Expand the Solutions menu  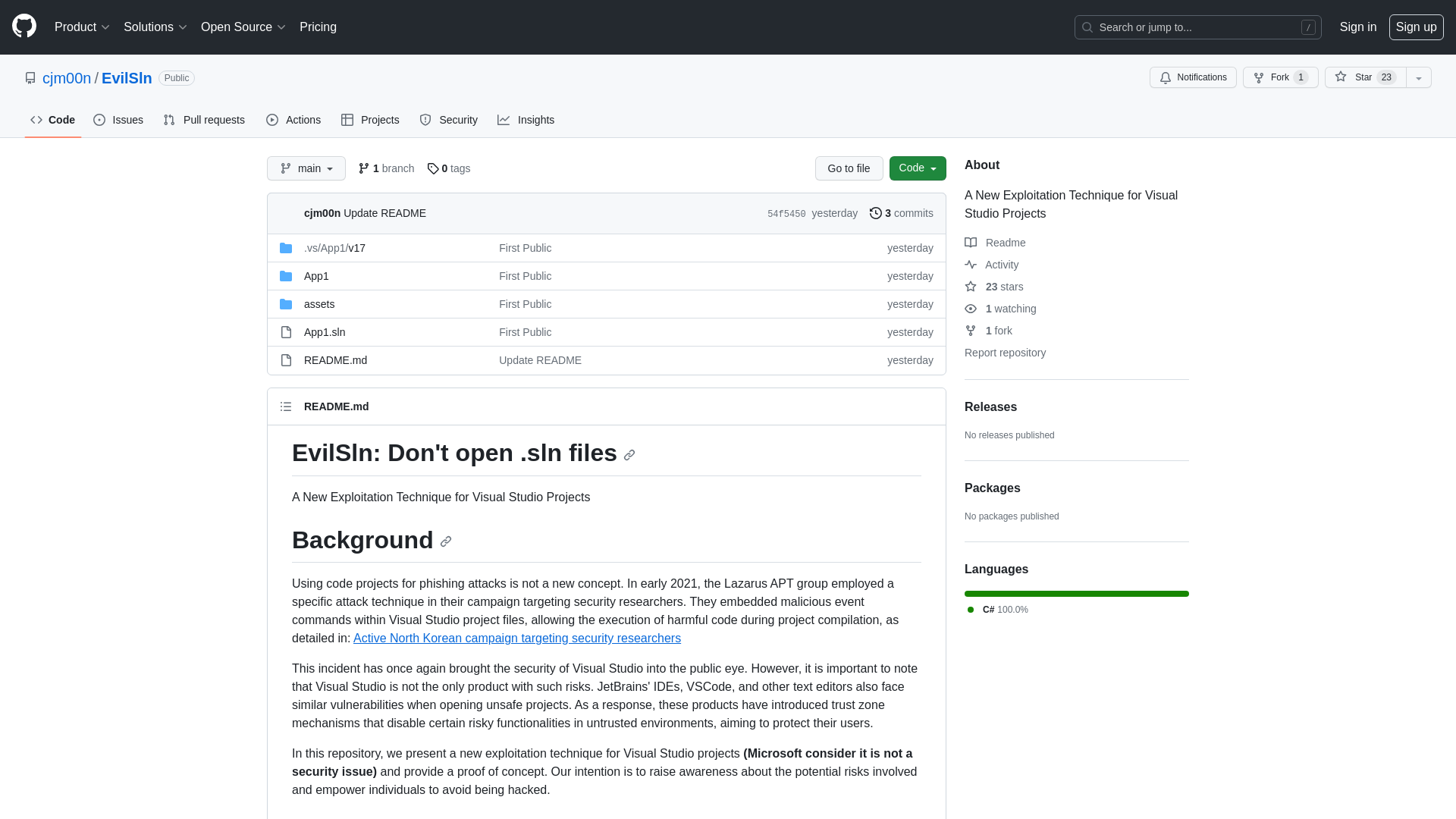[155, 27]
